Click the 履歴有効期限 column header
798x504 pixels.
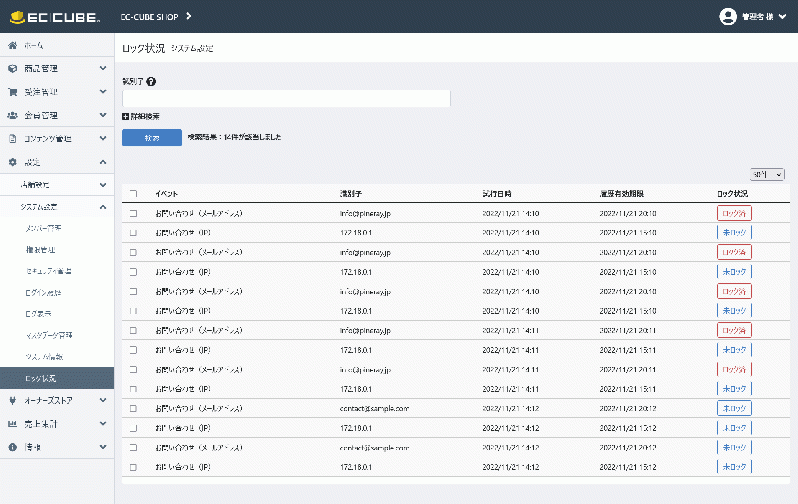pos(621,193)
